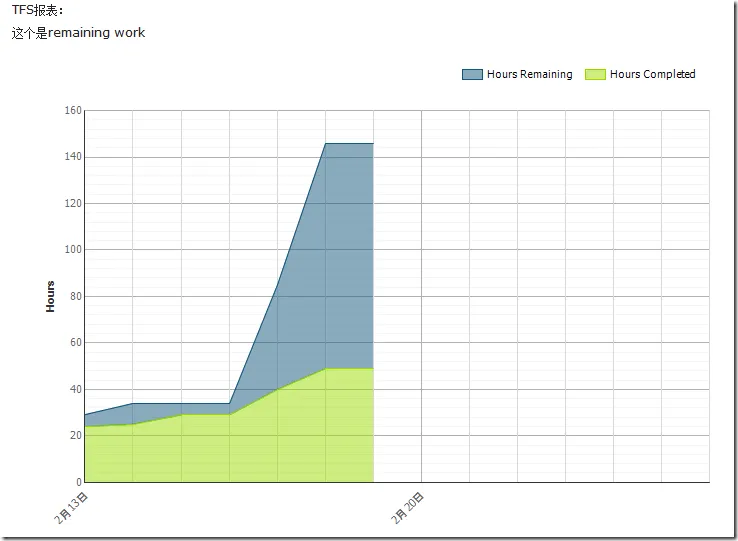Click the 60 y-axis tick label
The width and height of the screenshot is (738, 541).
point(76,342)
